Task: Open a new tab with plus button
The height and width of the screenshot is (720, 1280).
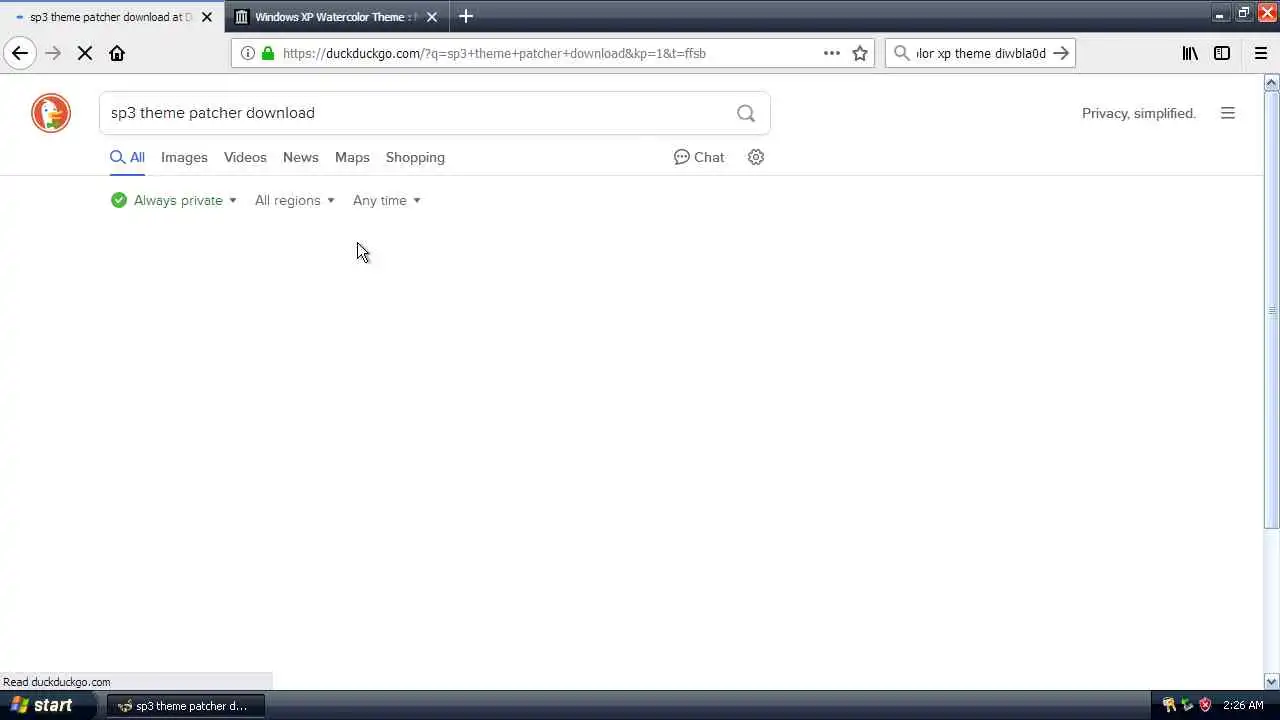Action: (466, 16)
